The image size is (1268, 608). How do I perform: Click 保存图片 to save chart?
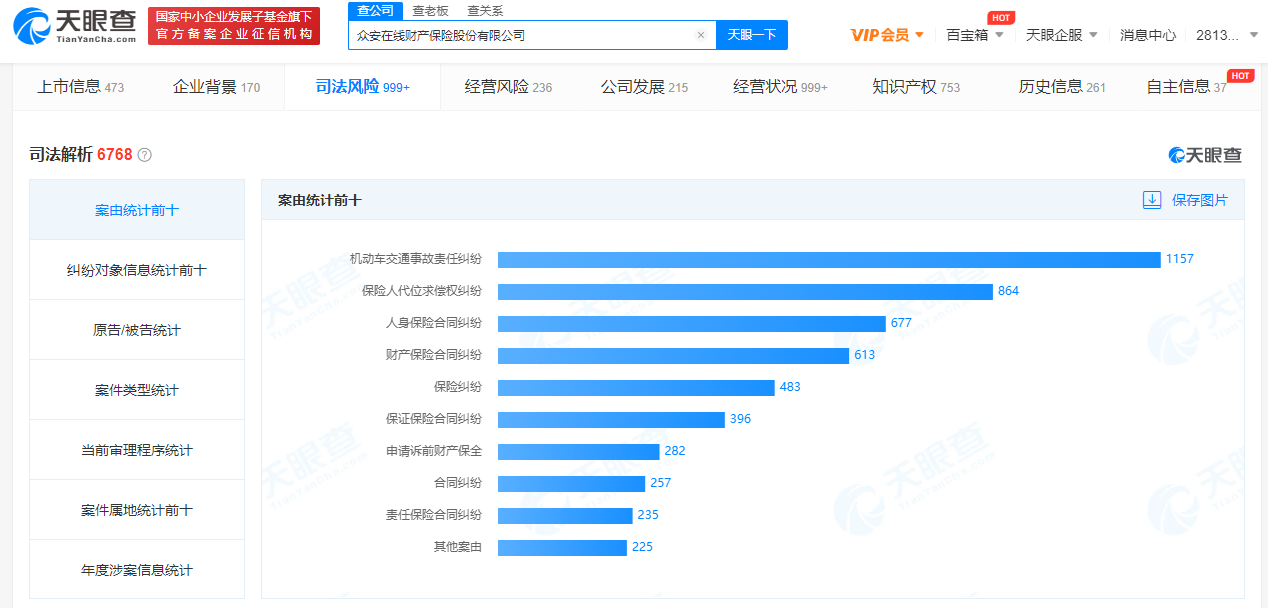[x=1199, y=200]
